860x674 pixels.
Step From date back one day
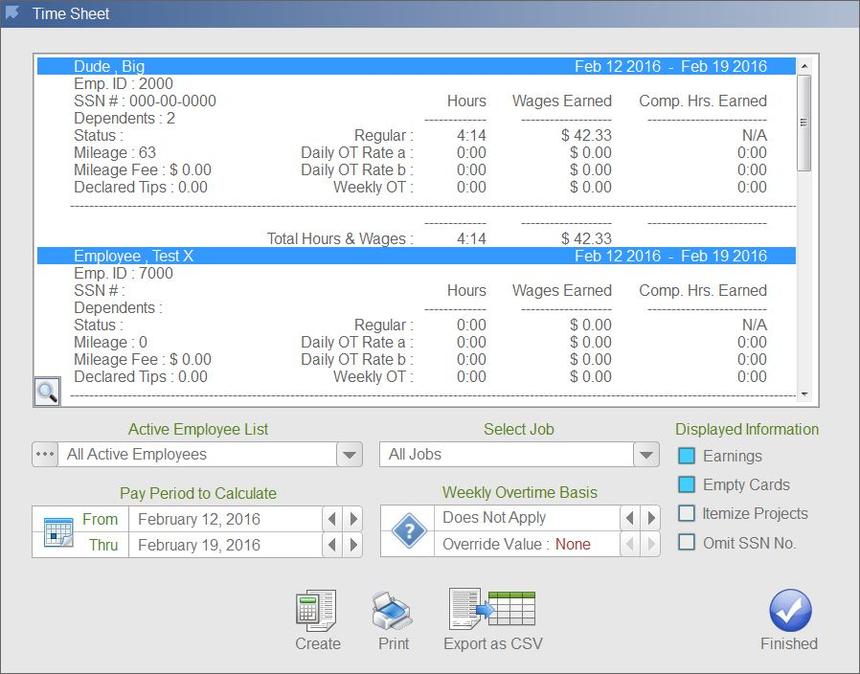(332, 519)
